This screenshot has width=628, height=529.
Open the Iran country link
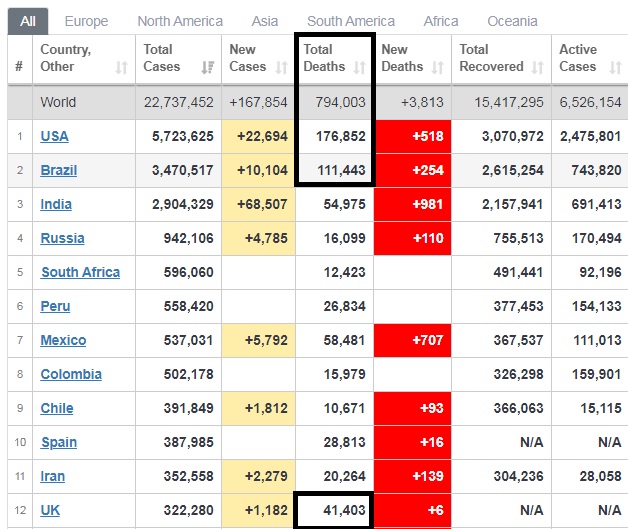tap(52, 477)
